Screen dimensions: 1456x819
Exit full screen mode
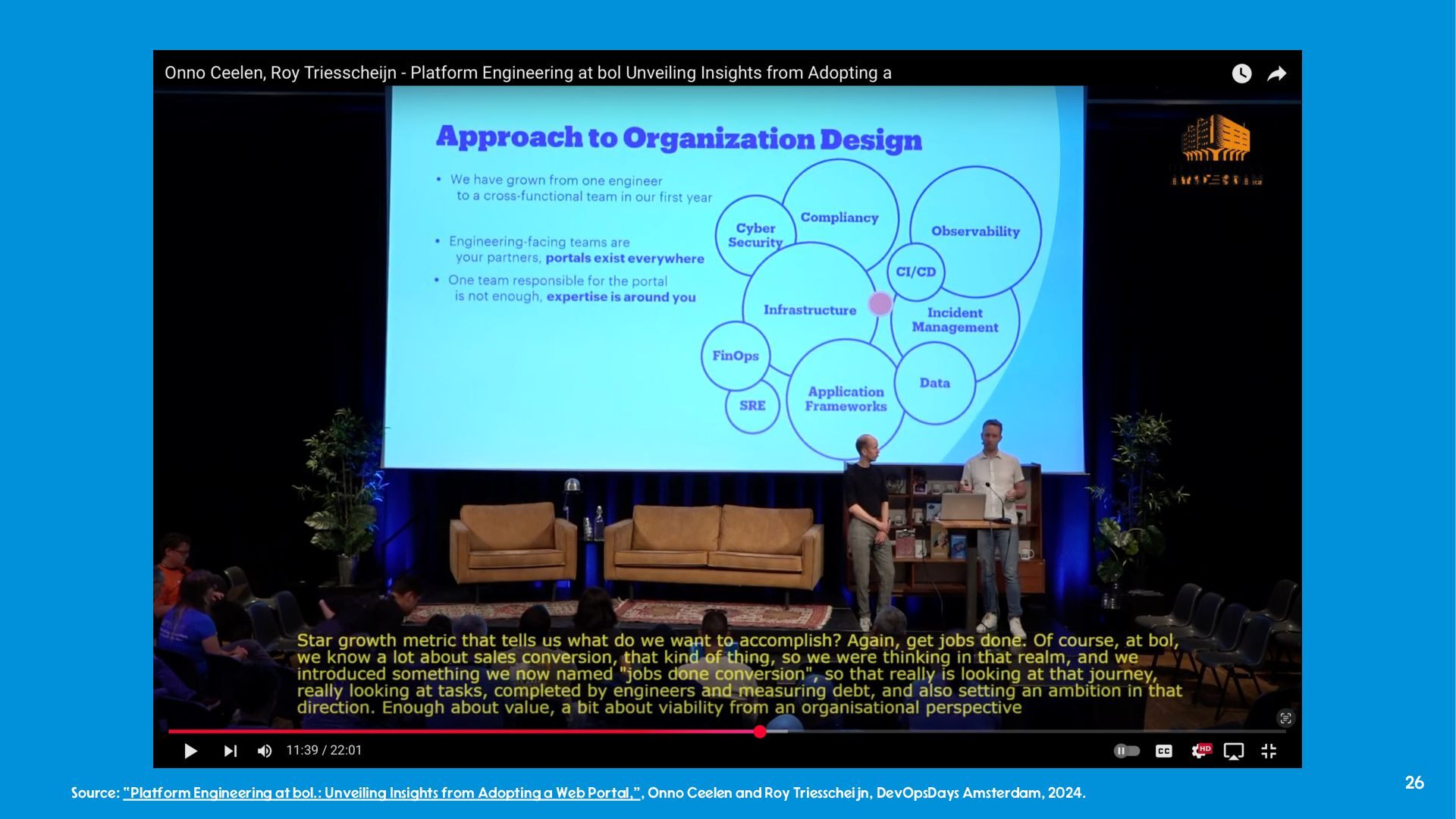1269,751
